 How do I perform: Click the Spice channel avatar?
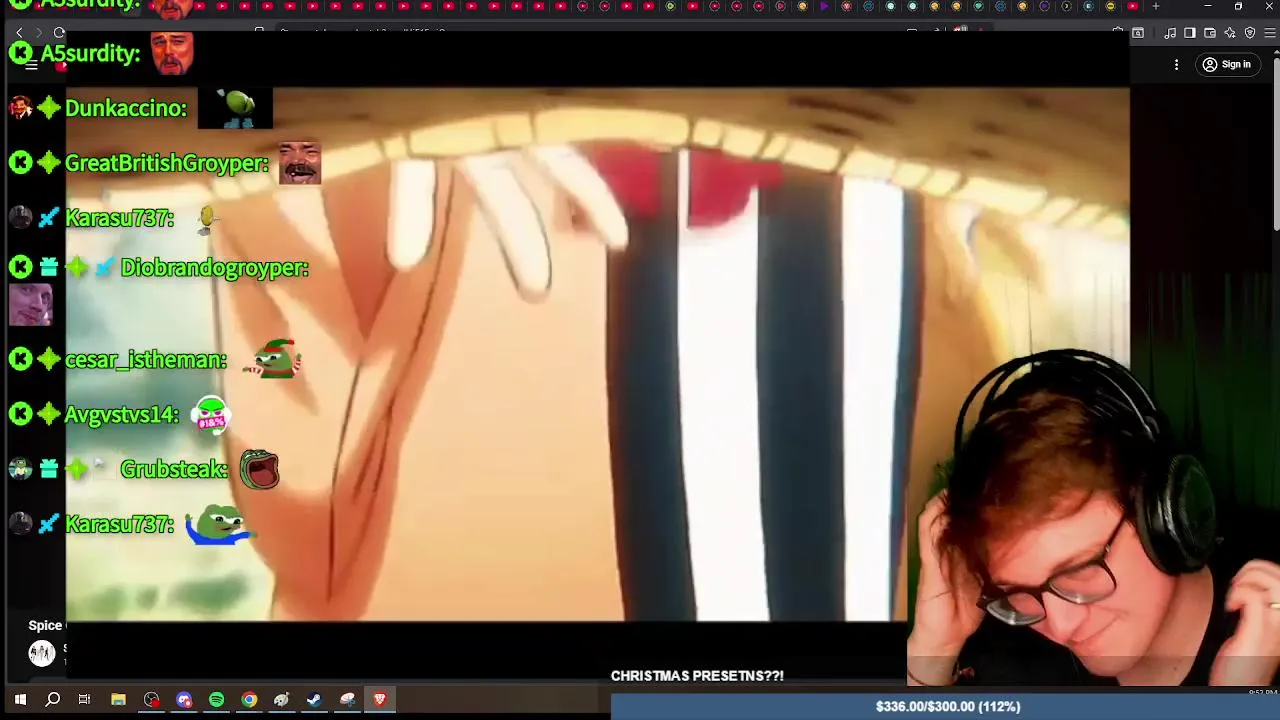click(x=41, y=653)
